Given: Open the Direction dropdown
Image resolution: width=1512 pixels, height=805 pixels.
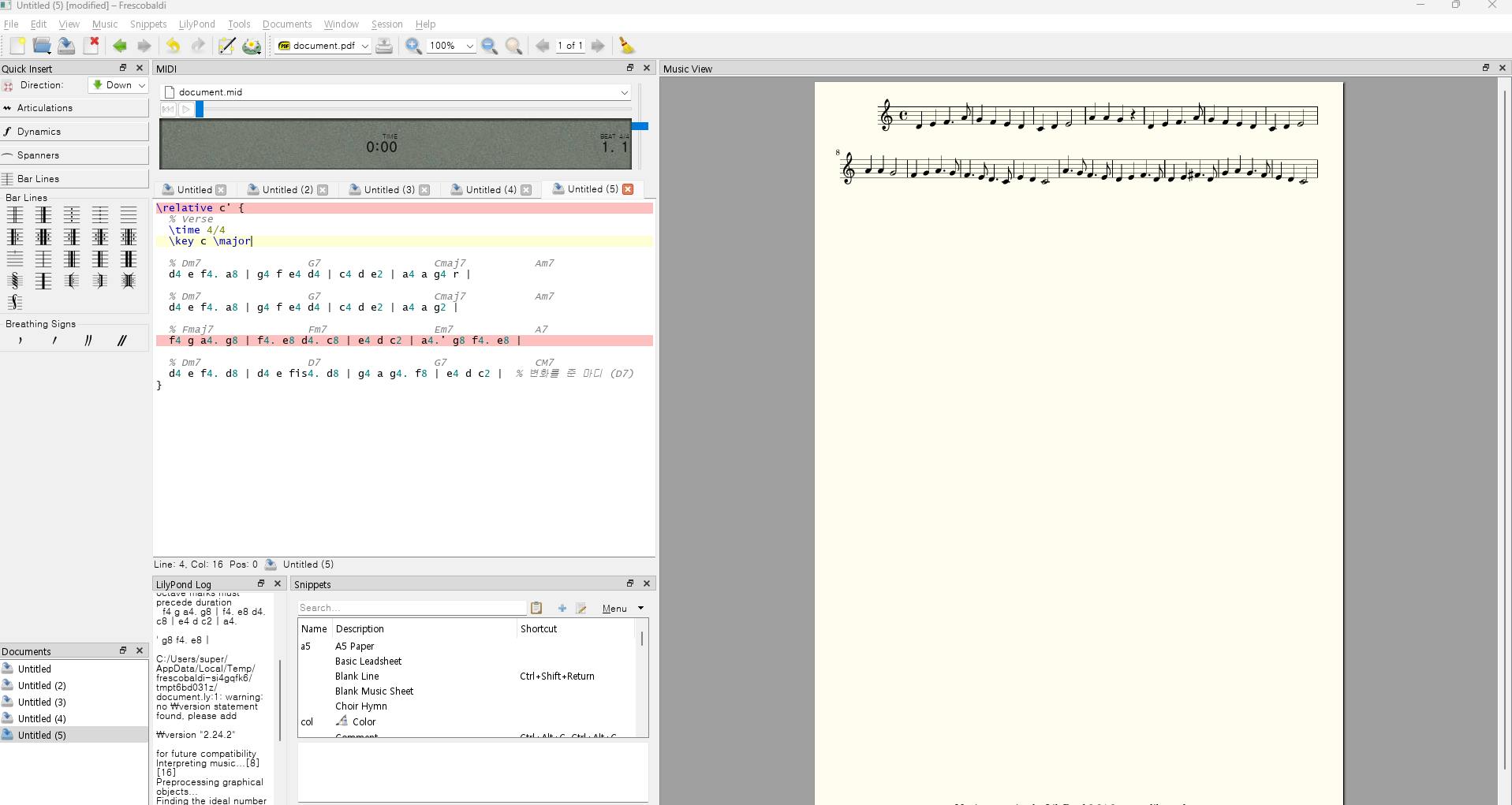Looking at the screenshot, I should coord(118,85).
